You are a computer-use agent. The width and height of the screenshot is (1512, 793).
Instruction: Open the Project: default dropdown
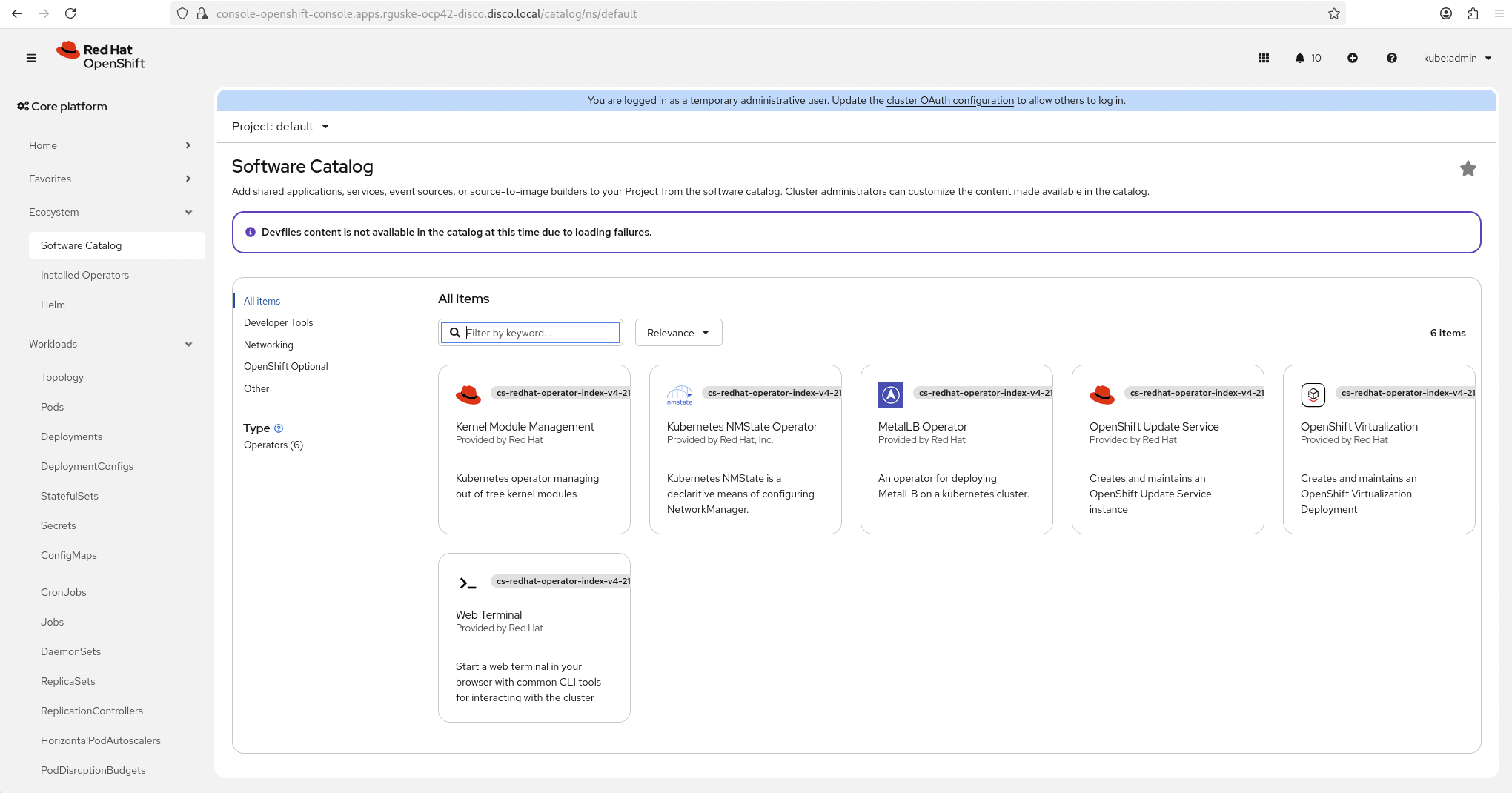[280, 127]
